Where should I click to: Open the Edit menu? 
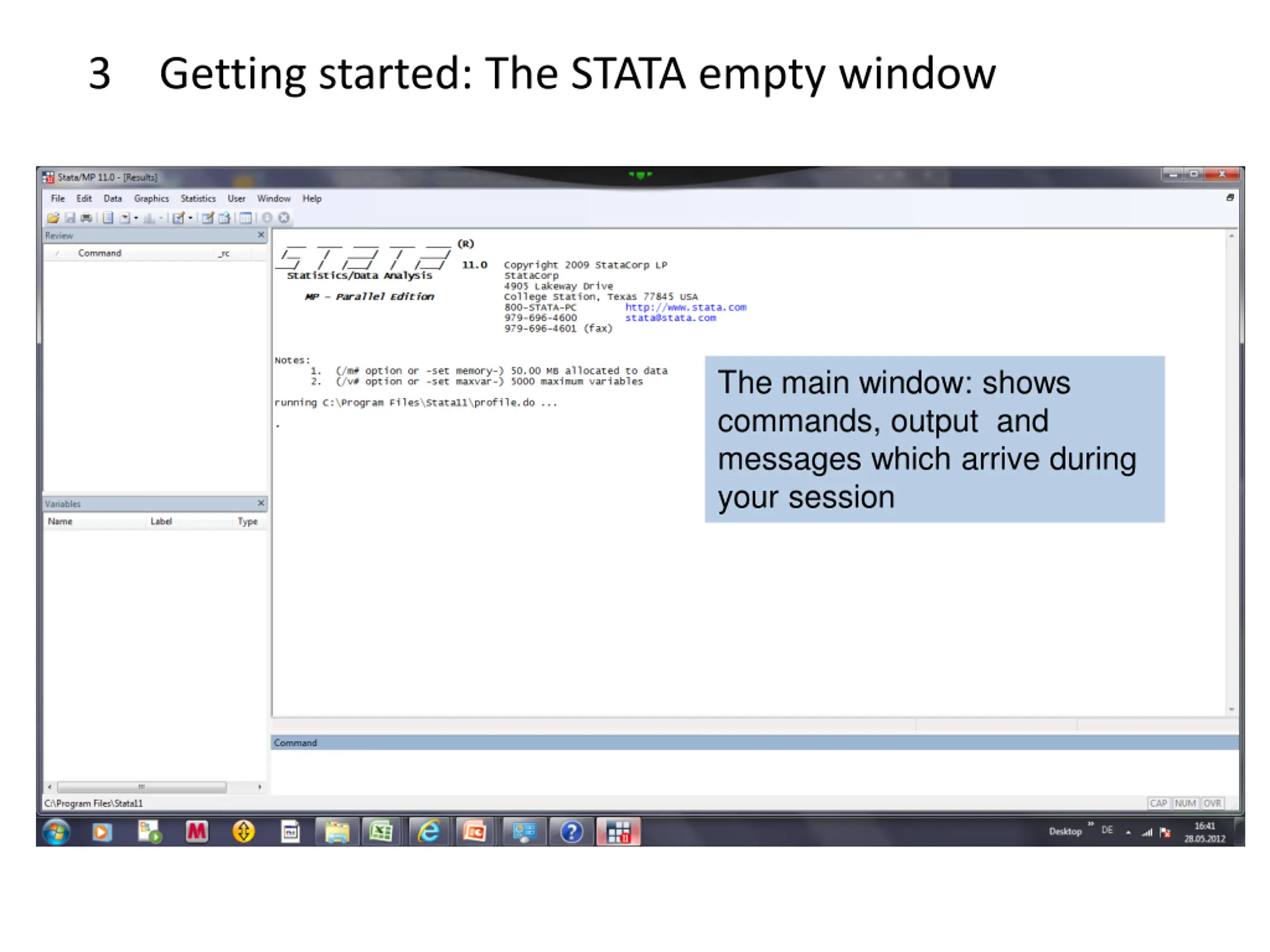(x=84, y=198)
